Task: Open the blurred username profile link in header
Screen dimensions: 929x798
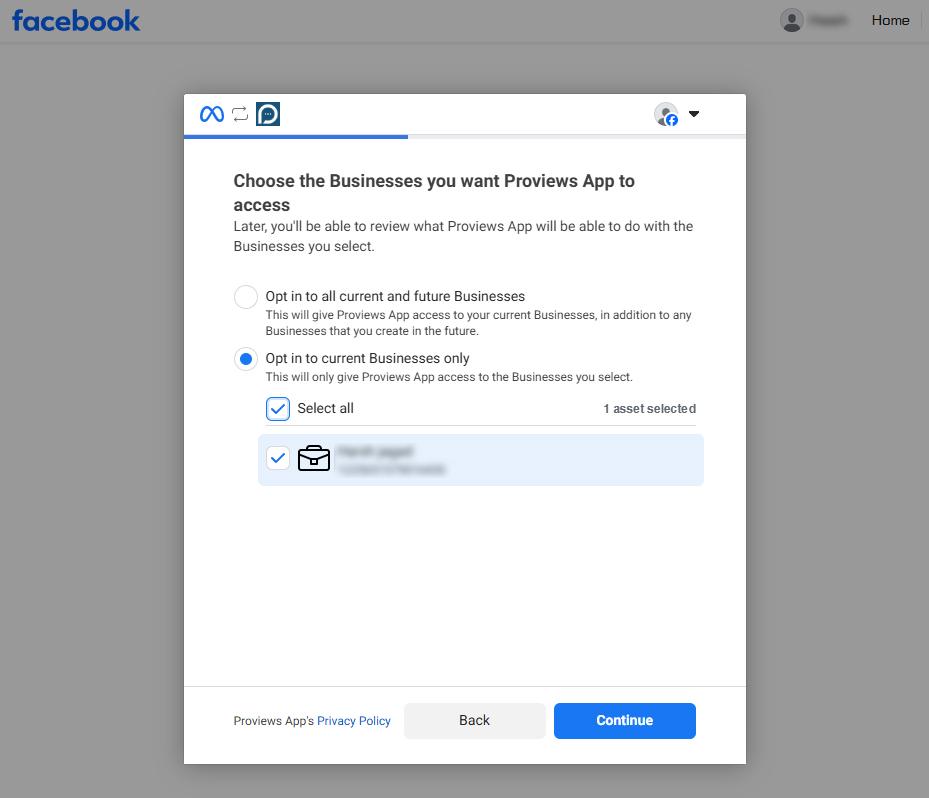Action: (x=828, y=21)
